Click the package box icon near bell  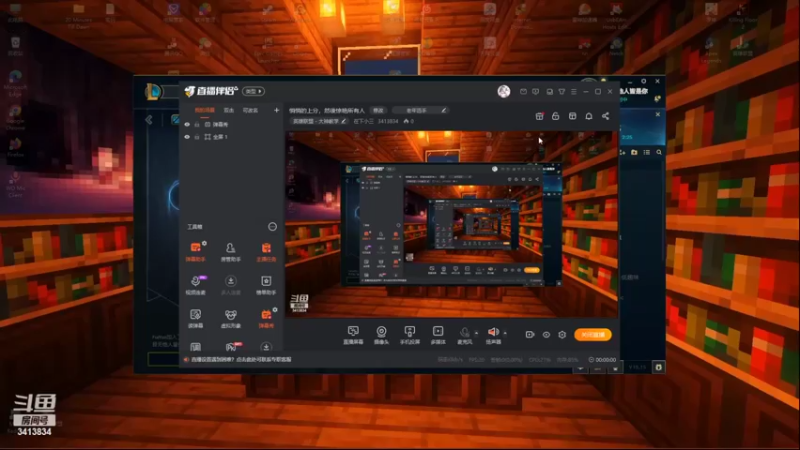(572, 116)
